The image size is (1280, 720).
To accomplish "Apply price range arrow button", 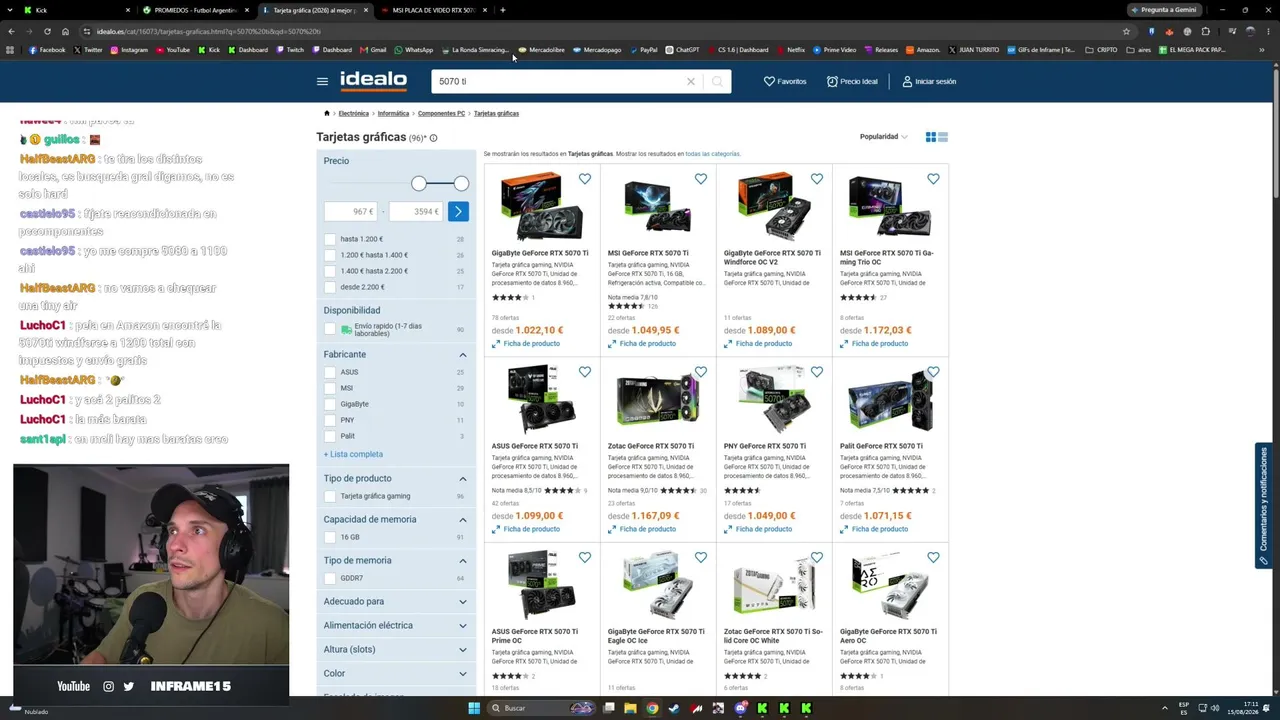I will pos(458,211).
